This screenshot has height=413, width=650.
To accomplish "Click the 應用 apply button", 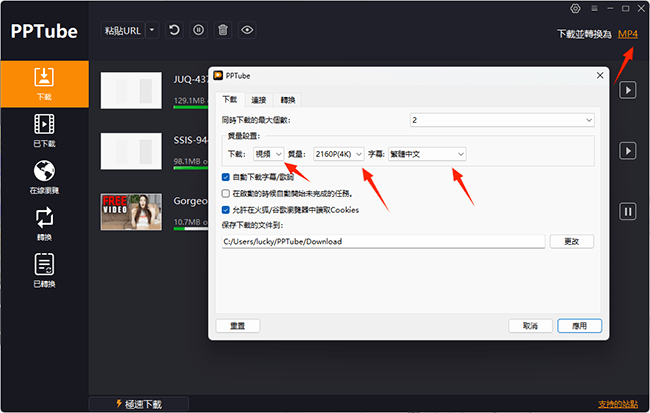I will (579, 326).
